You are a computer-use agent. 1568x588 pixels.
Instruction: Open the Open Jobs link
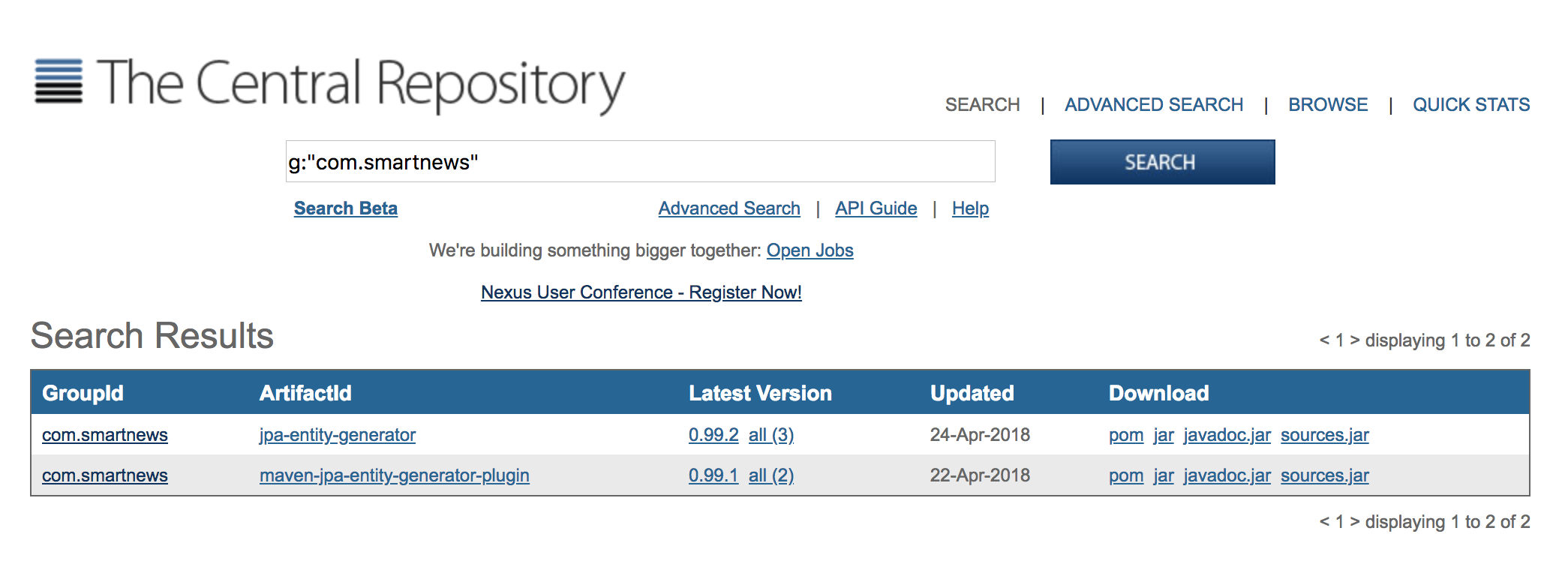tap(810, 250)
